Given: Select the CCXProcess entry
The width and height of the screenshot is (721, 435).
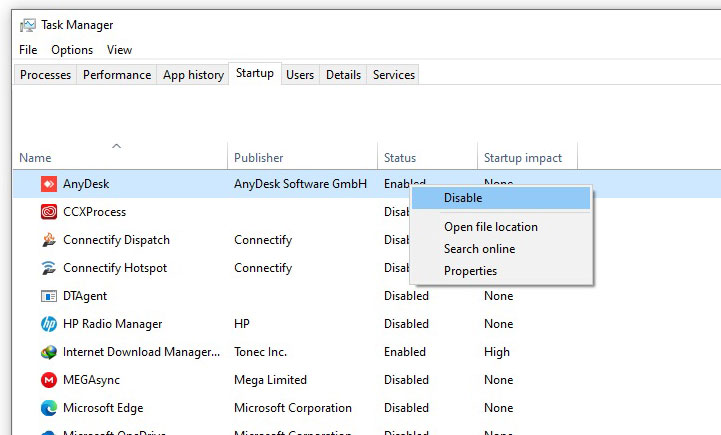Looking at the screenshot, I should (x=94, y=212).
